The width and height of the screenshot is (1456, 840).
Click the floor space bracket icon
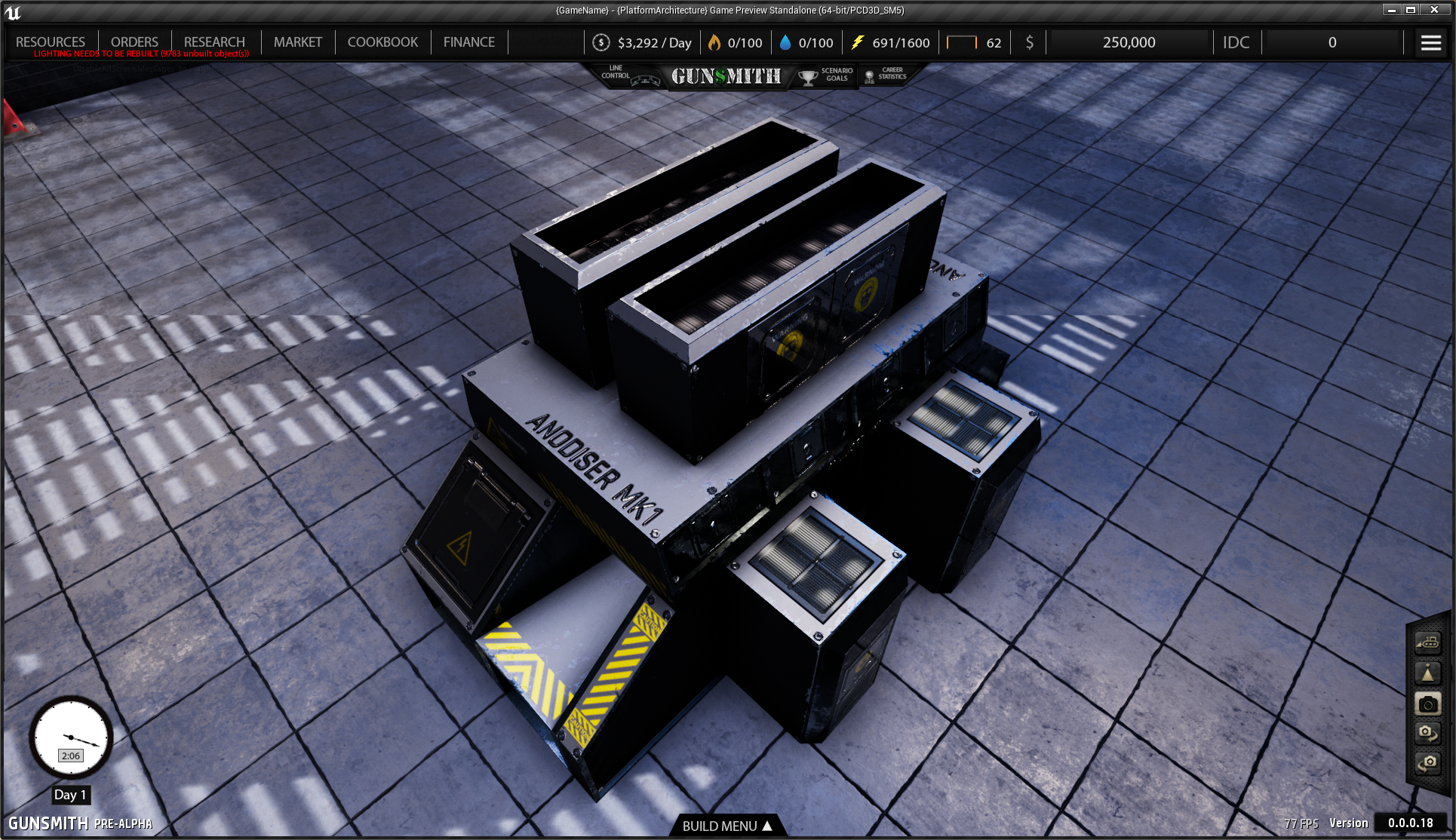[962, 42]
